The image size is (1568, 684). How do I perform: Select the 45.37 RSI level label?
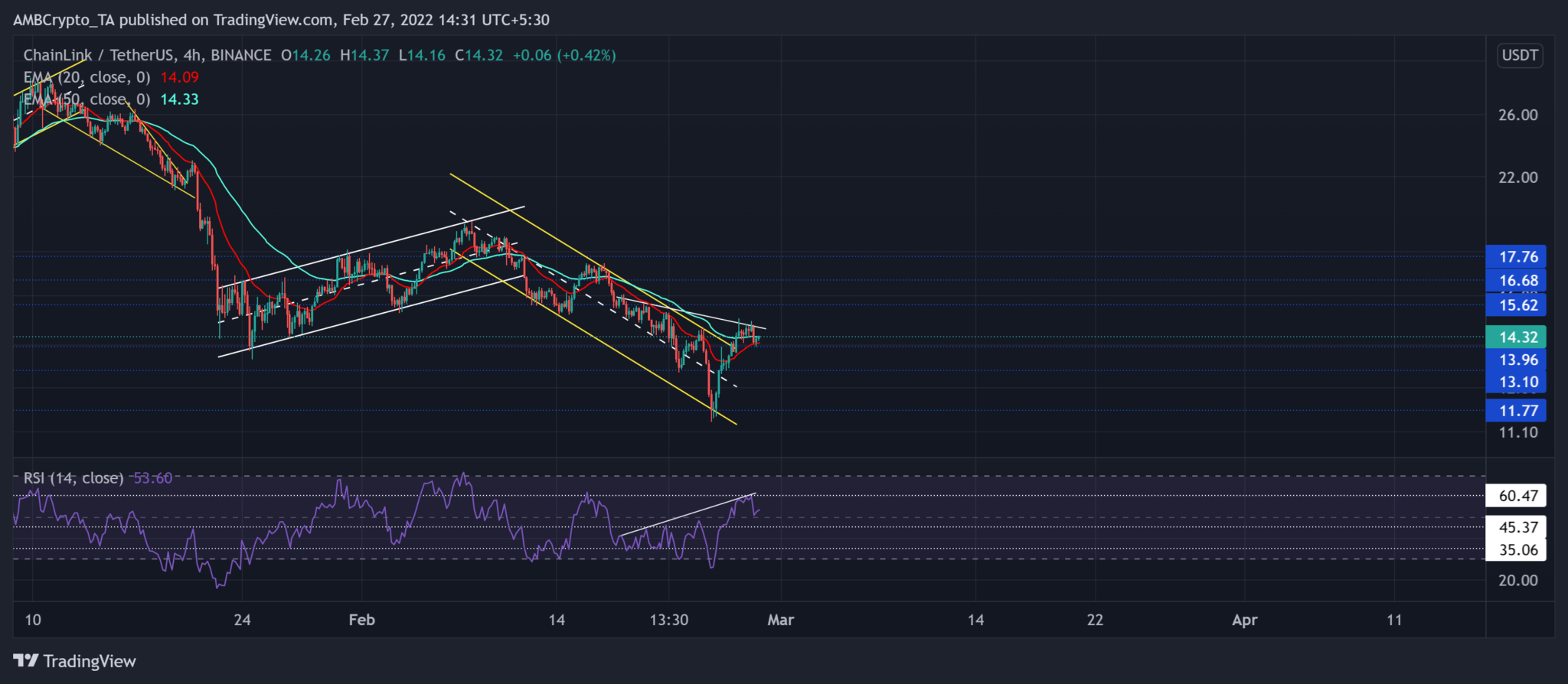click(1516, 527)
